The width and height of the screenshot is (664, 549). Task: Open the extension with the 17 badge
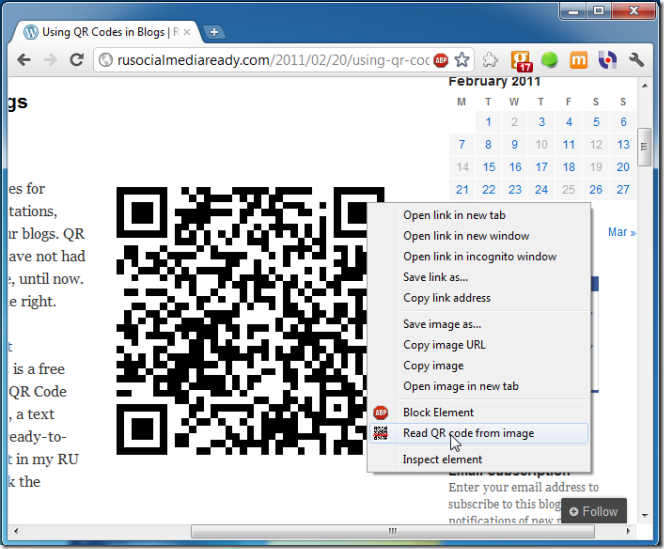pyautogui.click(x=521, y=61)
